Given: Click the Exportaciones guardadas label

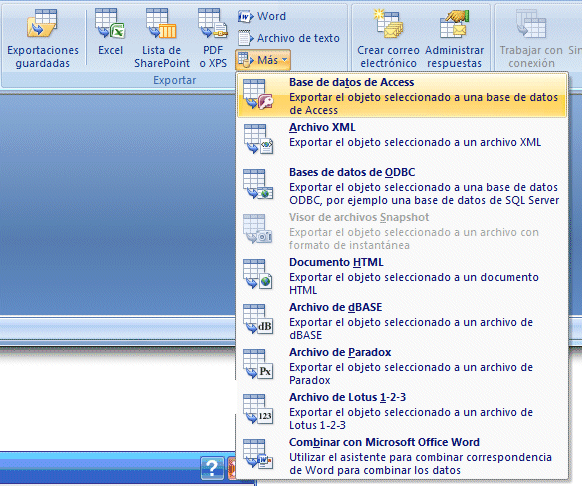Looking at the screenshot, I should click(x=43, y=57).
